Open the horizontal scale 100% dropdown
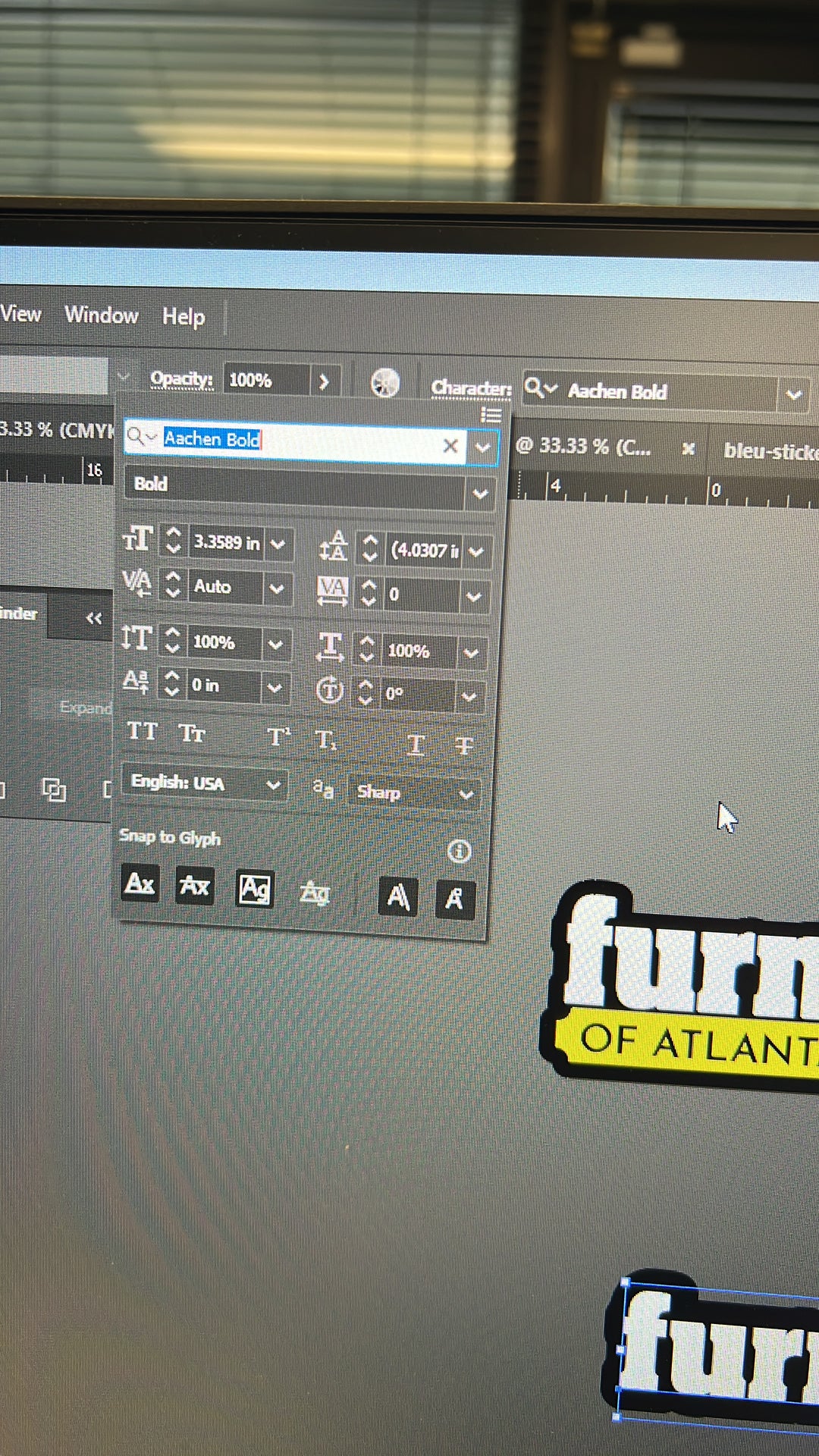 [x=472, y=653]
